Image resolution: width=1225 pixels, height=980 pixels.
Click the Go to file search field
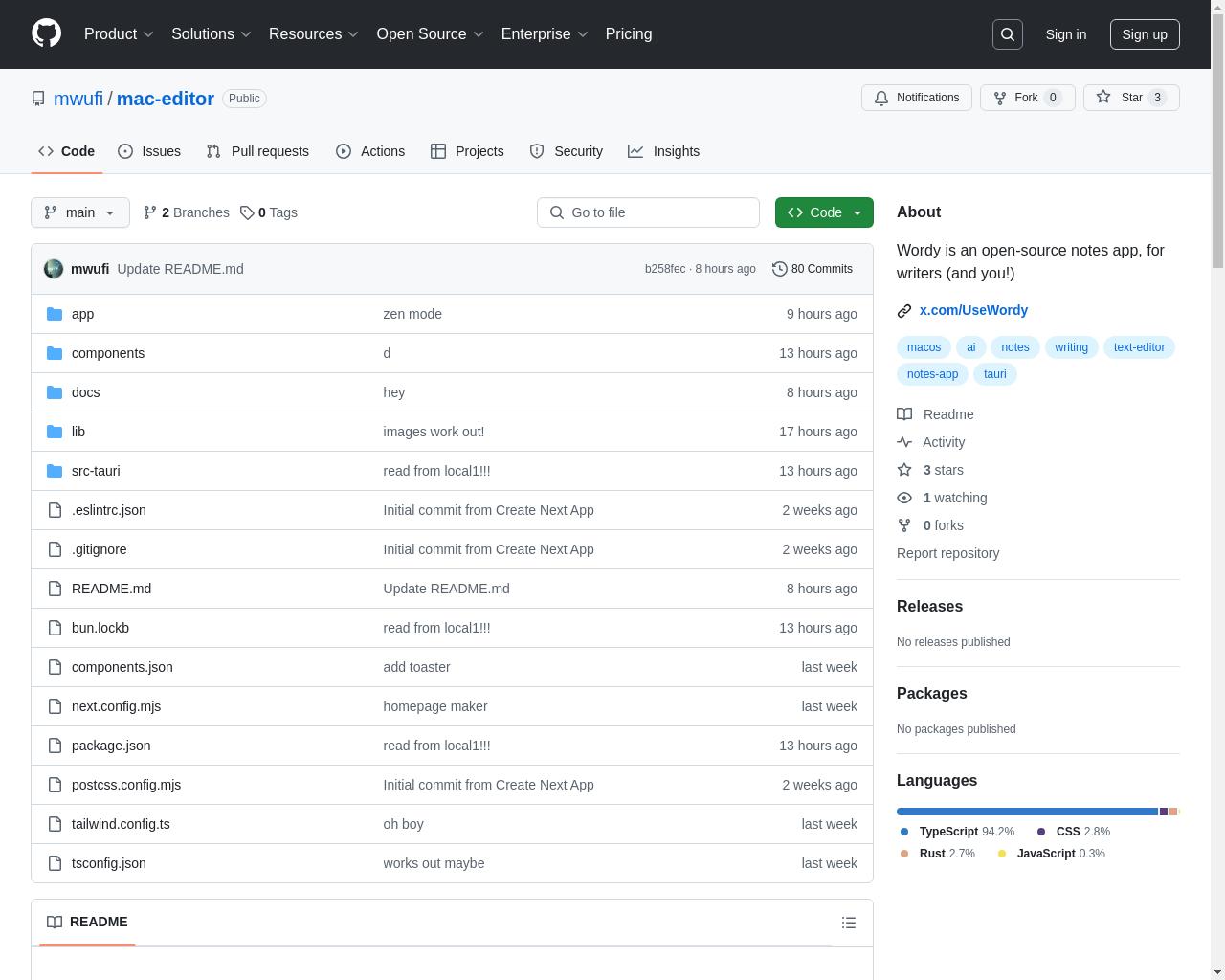648,212
